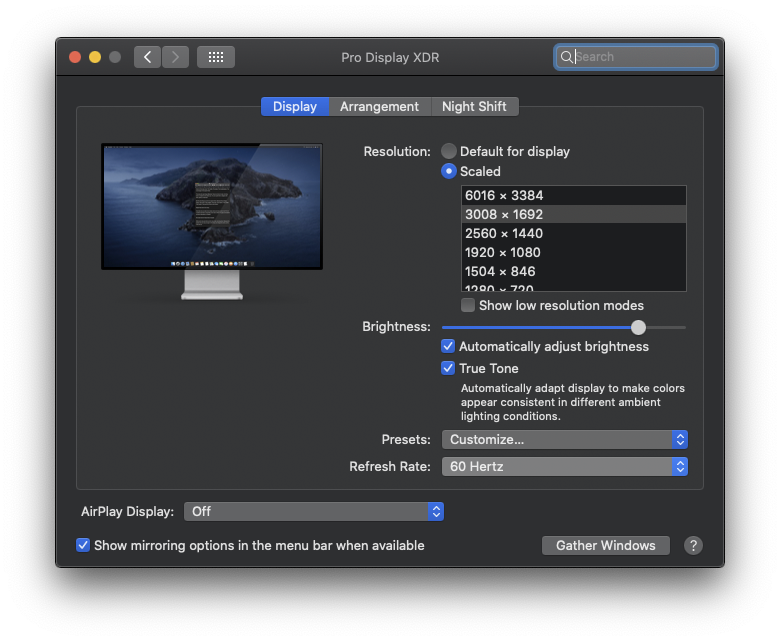Select 1920 × 1080 resolution
This screenshot has width=780, height=641.
(x=574, y=252)
